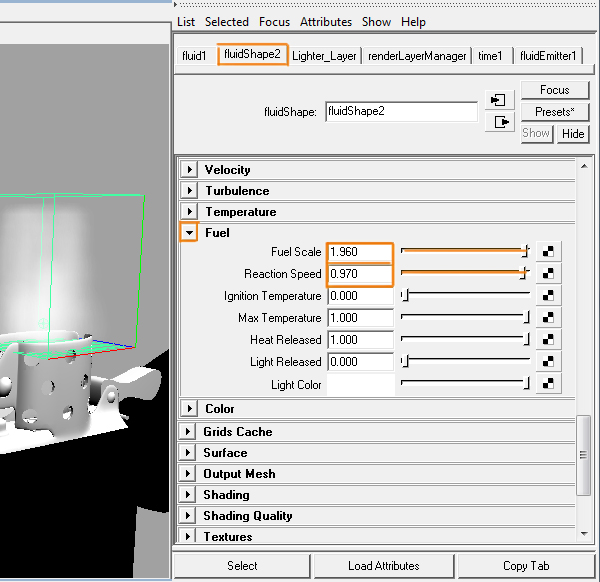The width and height of the screenshot is (600, 582).
Task: Open the List menu
Action: [186, 22]
